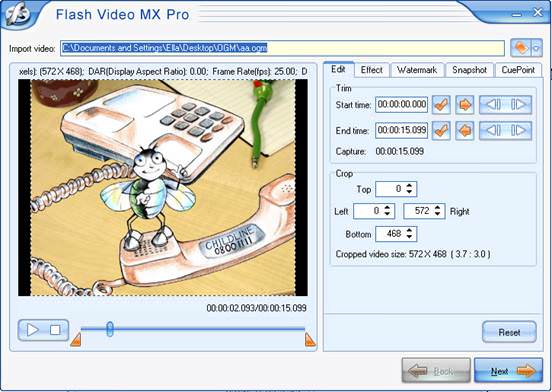
Task: Decrease the crop Right value 572
Action: point(437,214)
